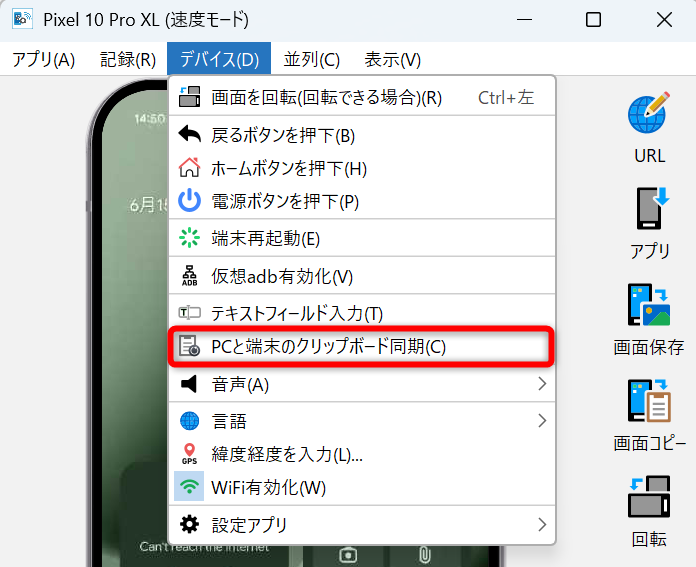Expand the 音声(A) submenu arrow

click(542, 384)
